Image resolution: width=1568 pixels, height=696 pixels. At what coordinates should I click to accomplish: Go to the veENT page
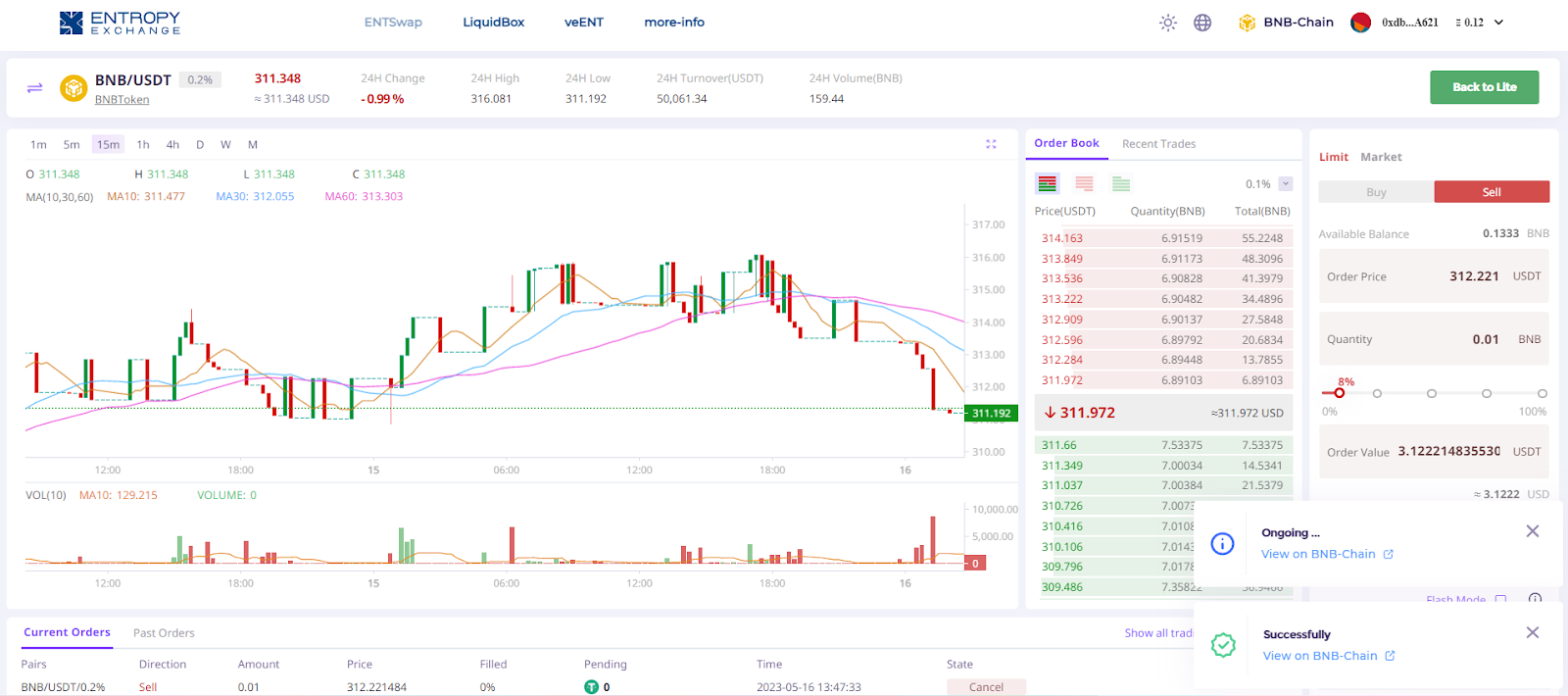pyautogui.click(x=584, y=23)
